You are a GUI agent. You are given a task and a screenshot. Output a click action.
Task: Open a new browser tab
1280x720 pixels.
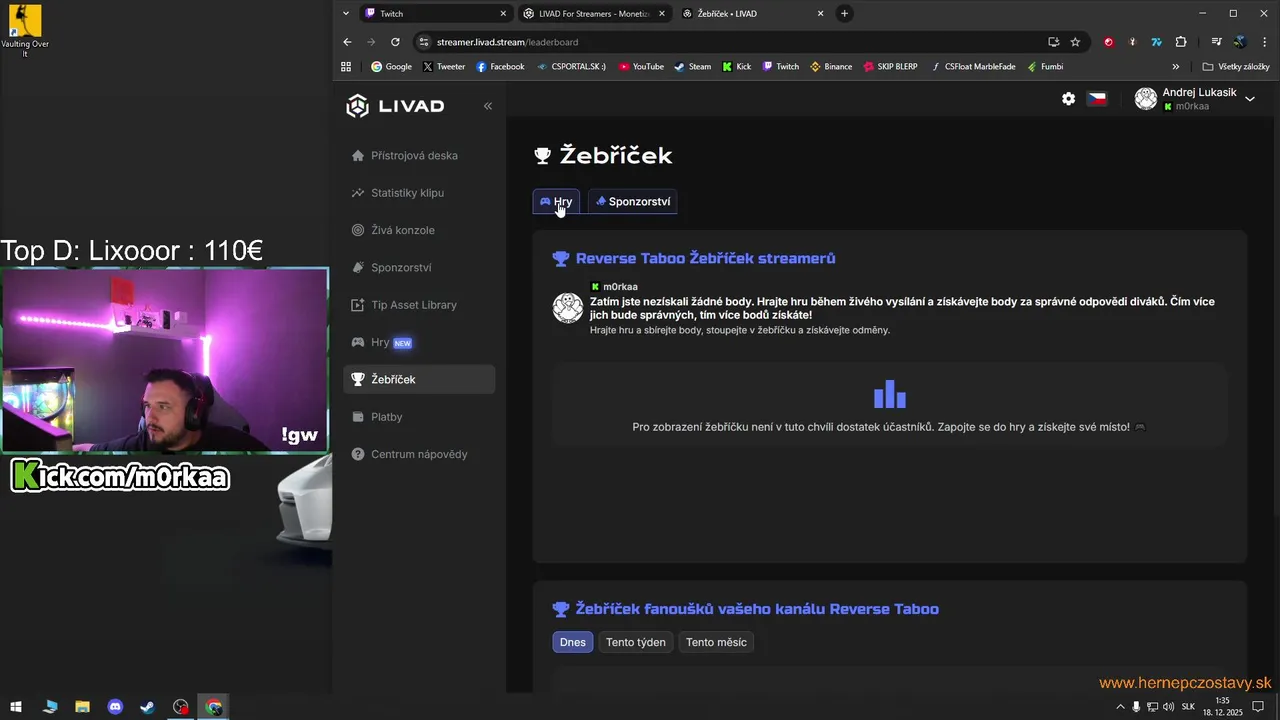pos(845,14)
